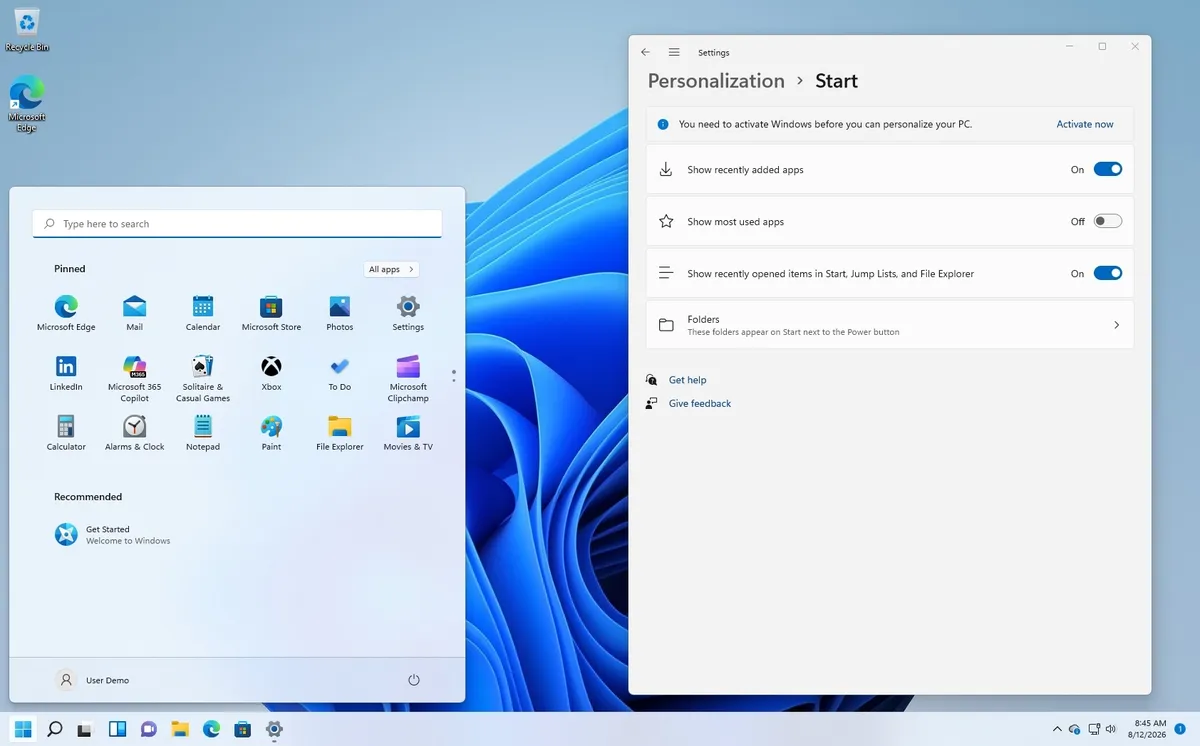The width and height of the screenshot is (1200, 746).
Task: Open the pinned Settings gear in Start
Action: (x=408, y=313)
